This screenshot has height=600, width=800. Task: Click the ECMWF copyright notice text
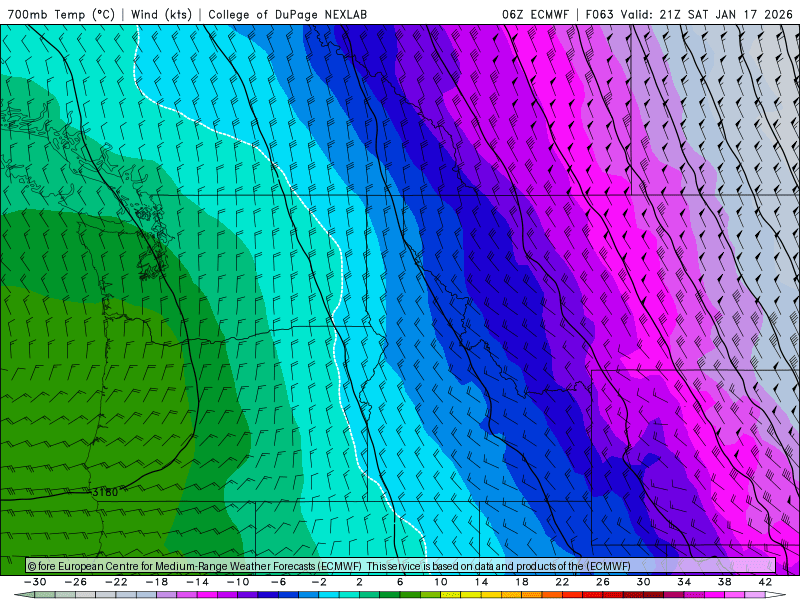(329, 566)
